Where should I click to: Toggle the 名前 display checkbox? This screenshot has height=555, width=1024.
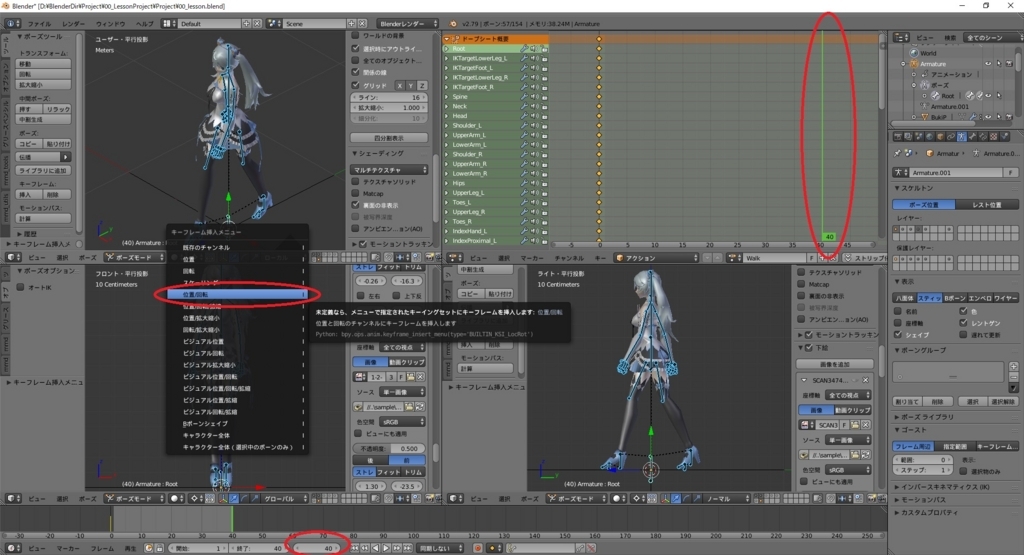898,311
